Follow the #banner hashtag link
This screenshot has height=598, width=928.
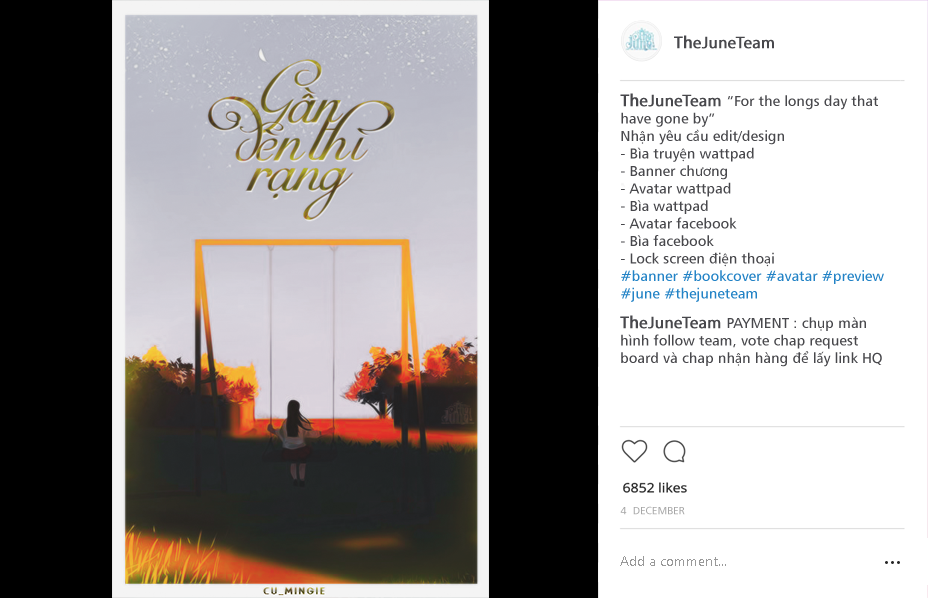[x=649, y=276]
